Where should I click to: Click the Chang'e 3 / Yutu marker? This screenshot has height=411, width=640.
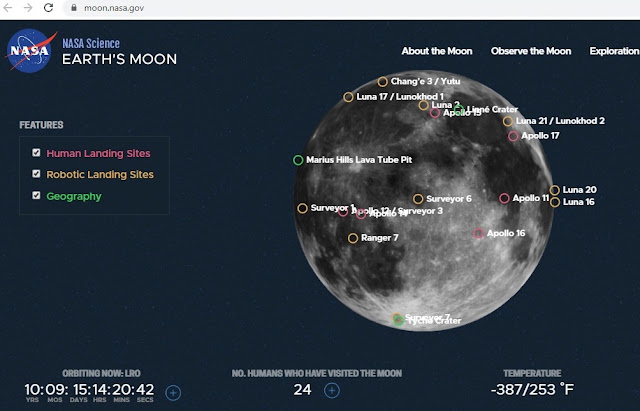coord(382,82)
